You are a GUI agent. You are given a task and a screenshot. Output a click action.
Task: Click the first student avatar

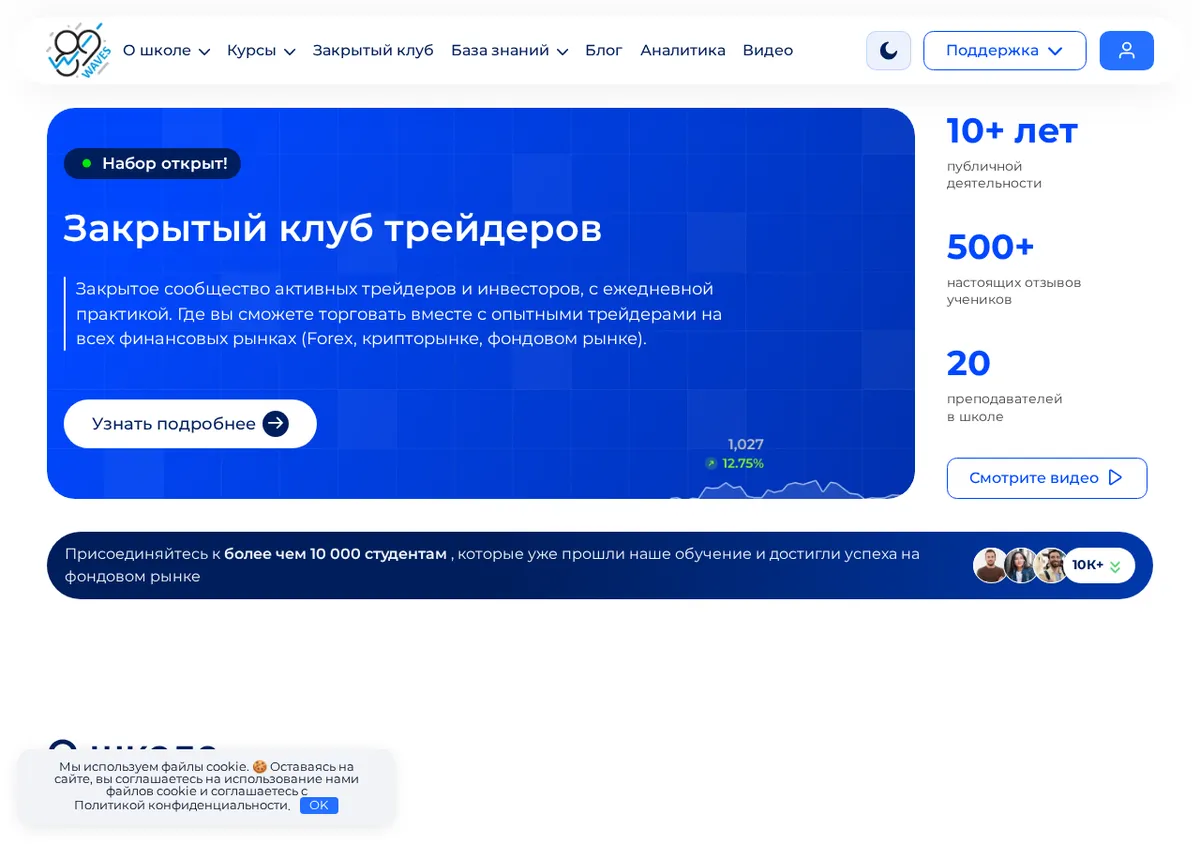pos(990,565)
